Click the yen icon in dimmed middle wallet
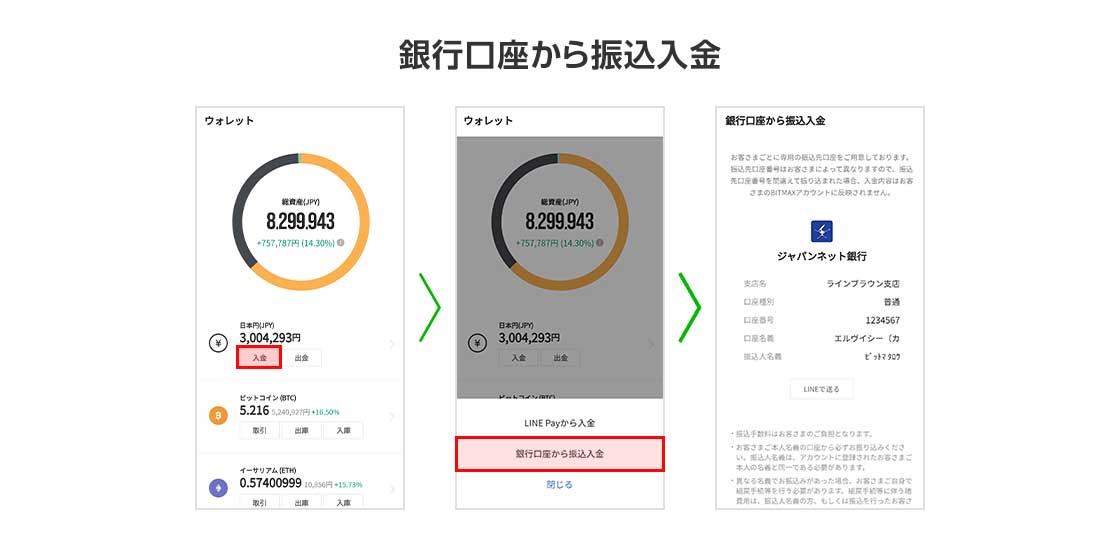The image size is (1120, 550). [477, 344]
